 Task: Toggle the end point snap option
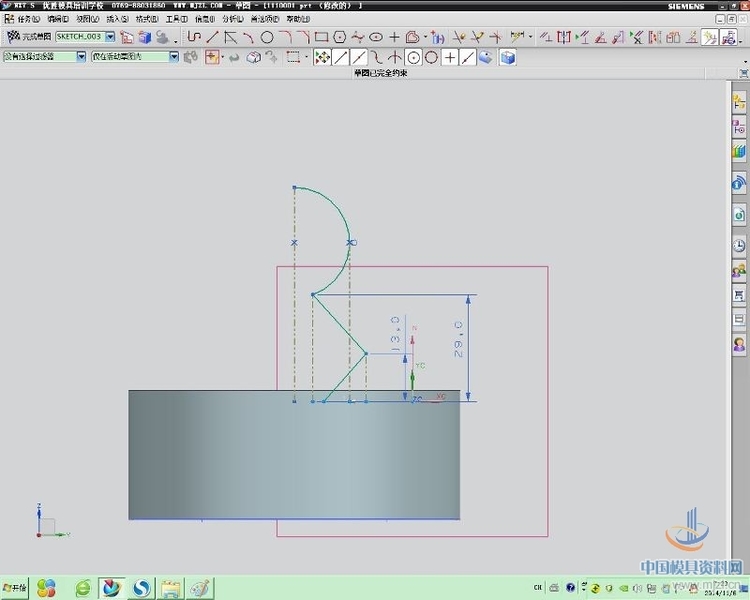(341, 57)
